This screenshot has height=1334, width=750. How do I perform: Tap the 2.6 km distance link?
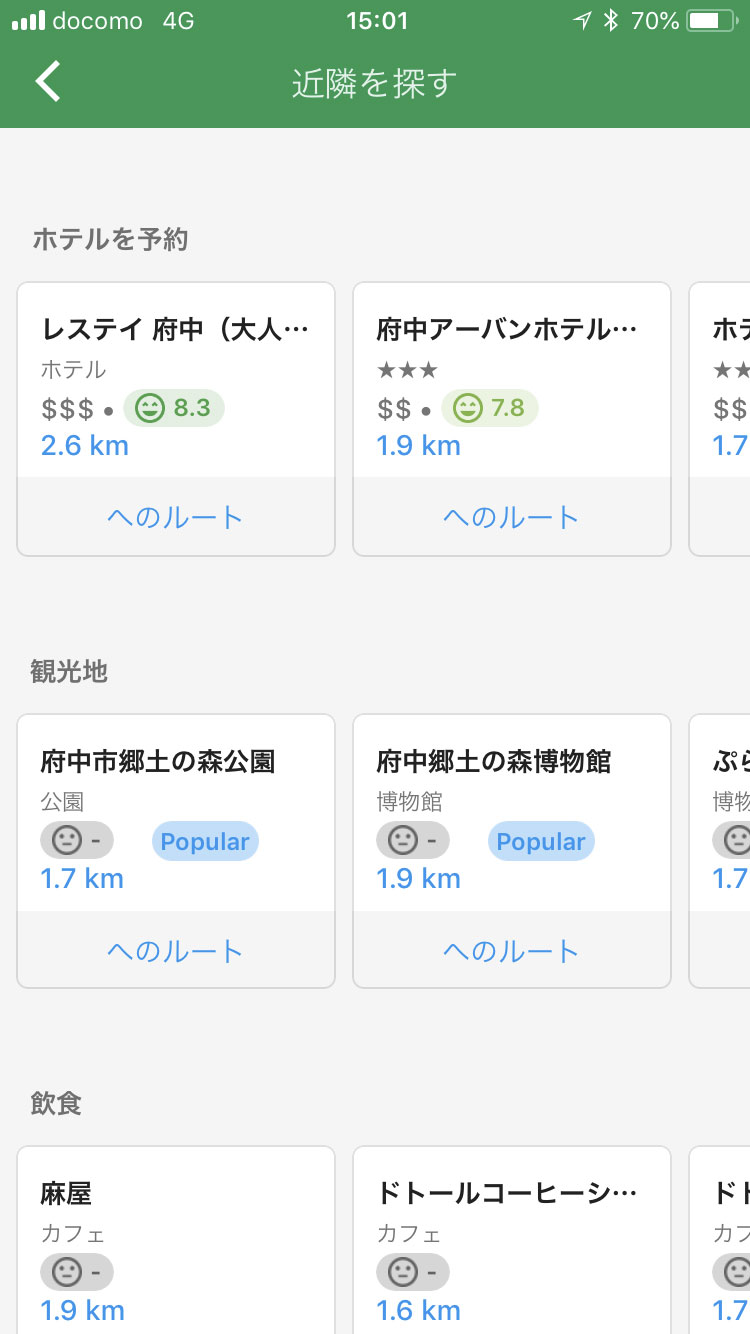pyautogui.click(x=85, y=445)
